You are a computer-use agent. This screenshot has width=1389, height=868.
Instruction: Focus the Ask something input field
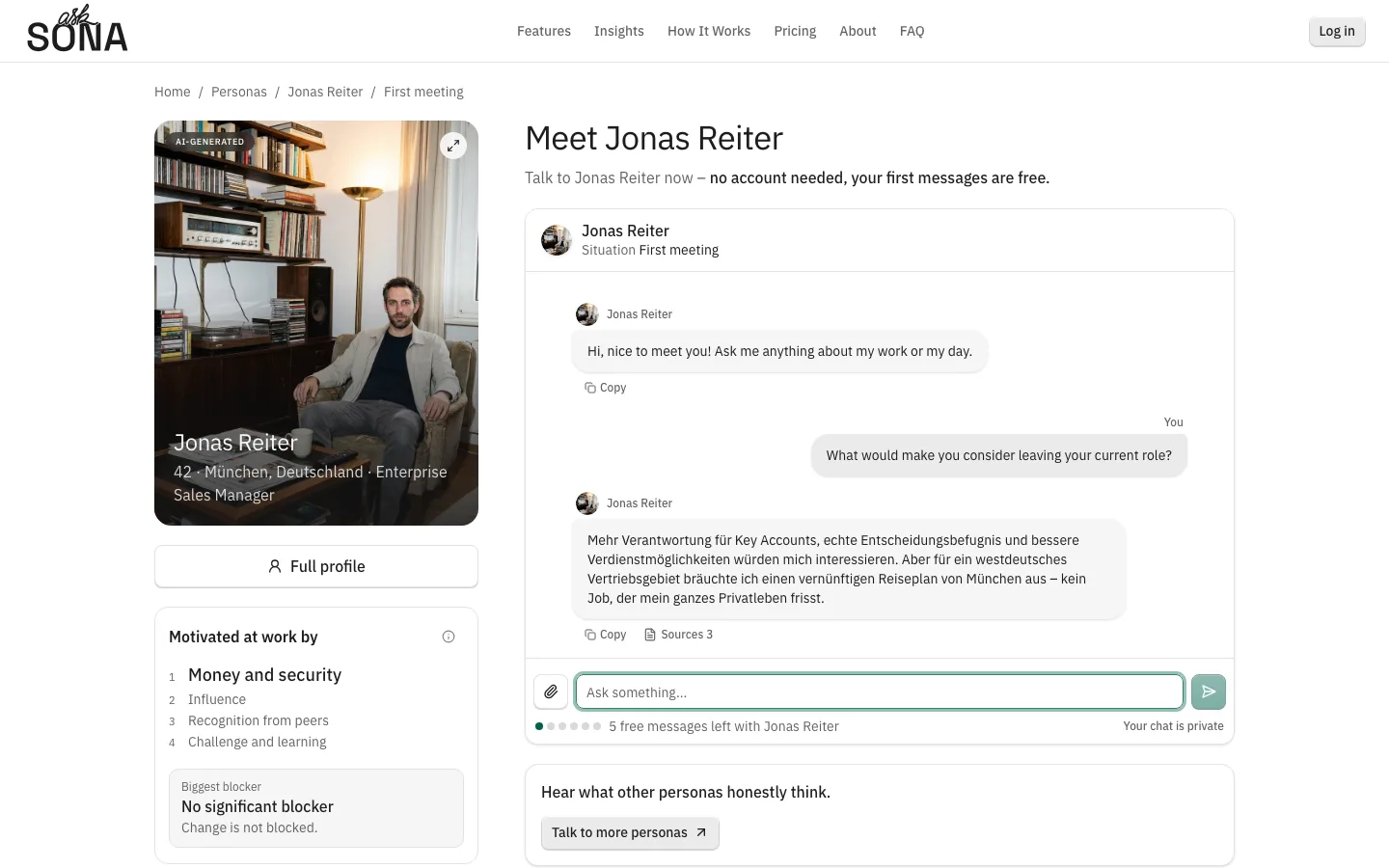coord(879,692)
